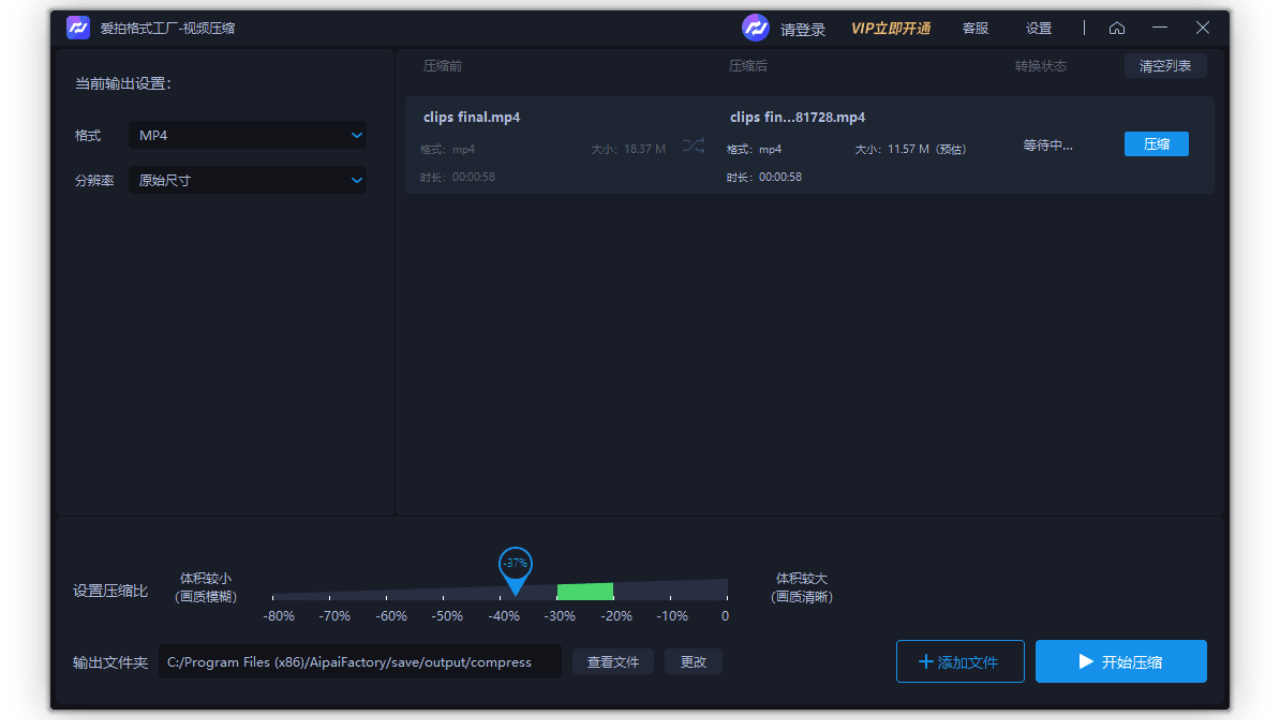Click the 压缩 button on the file row

pos(1156,143)
